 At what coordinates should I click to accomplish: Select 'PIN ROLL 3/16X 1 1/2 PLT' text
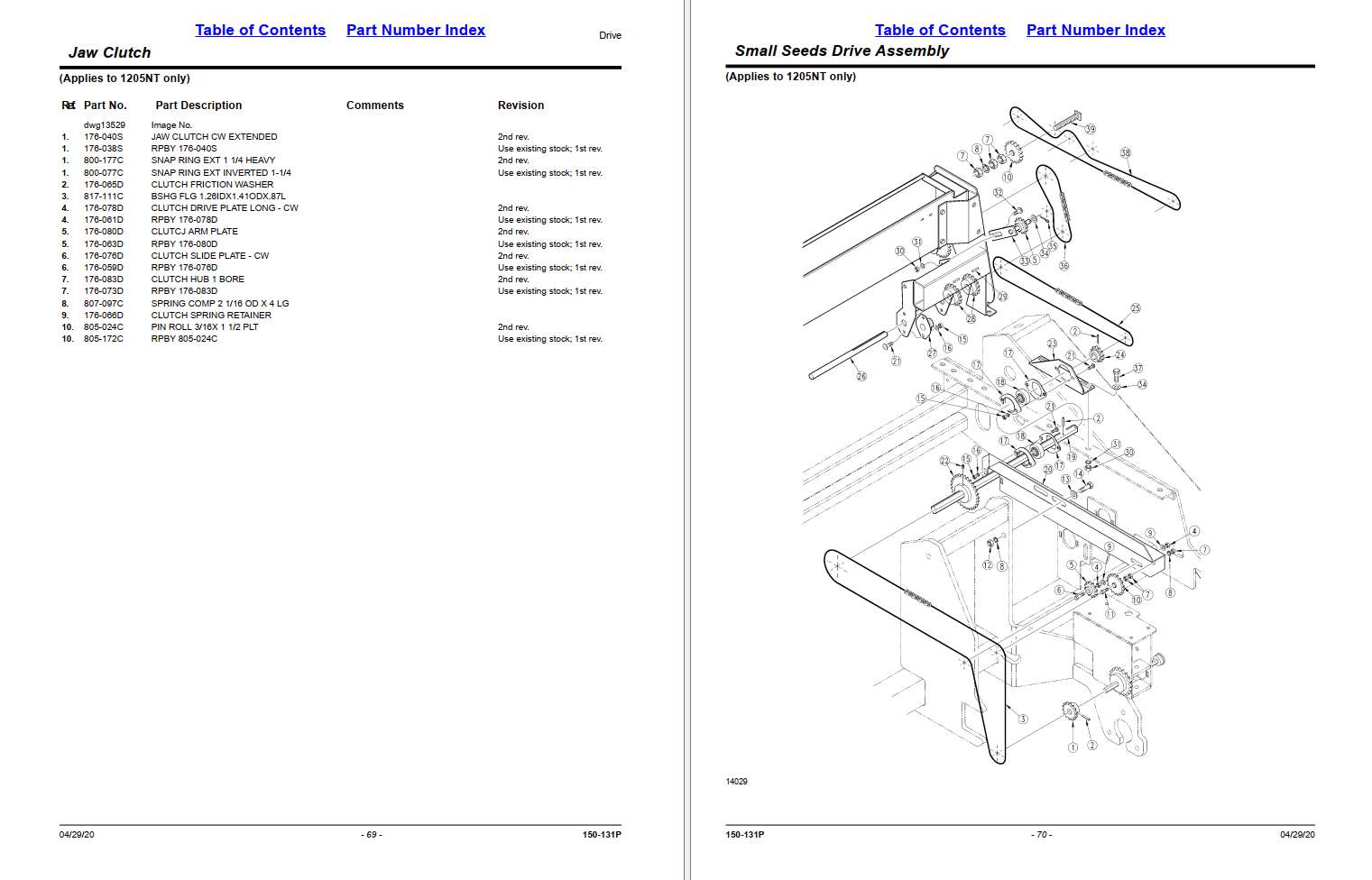coord(205,327)
